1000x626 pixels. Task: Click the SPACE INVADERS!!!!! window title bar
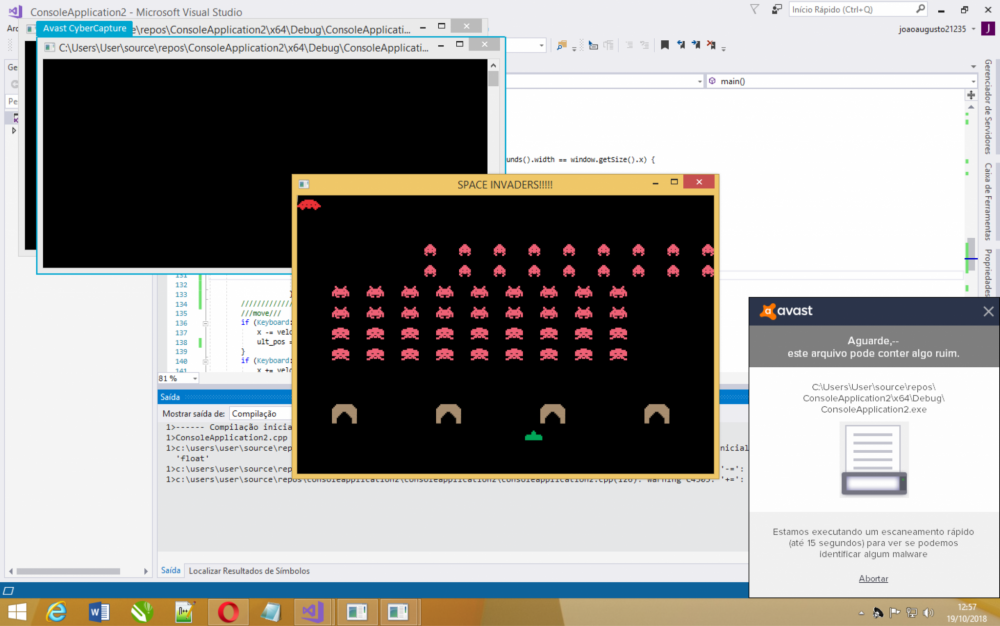click(x=504, y=185)
